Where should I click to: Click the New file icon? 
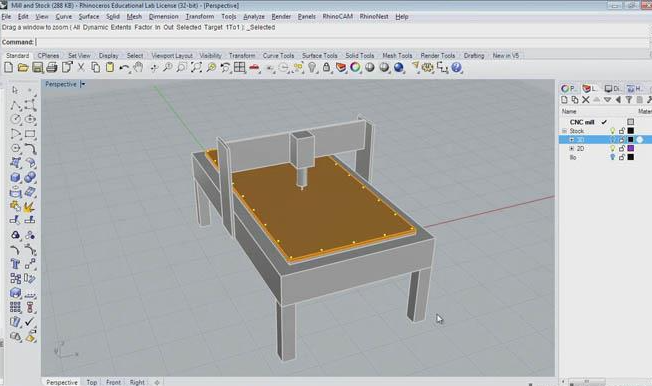[8, 67]
